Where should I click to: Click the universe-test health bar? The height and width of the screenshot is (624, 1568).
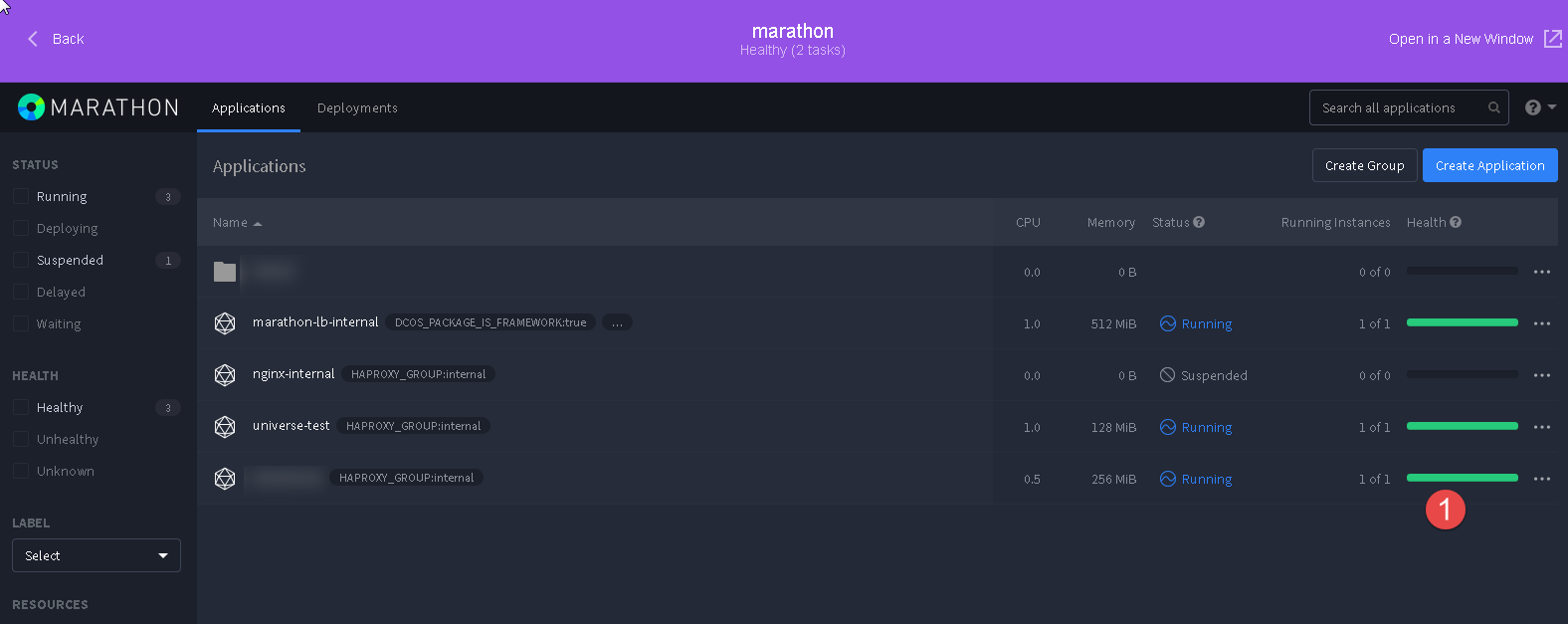click(x=1463, y=426)
